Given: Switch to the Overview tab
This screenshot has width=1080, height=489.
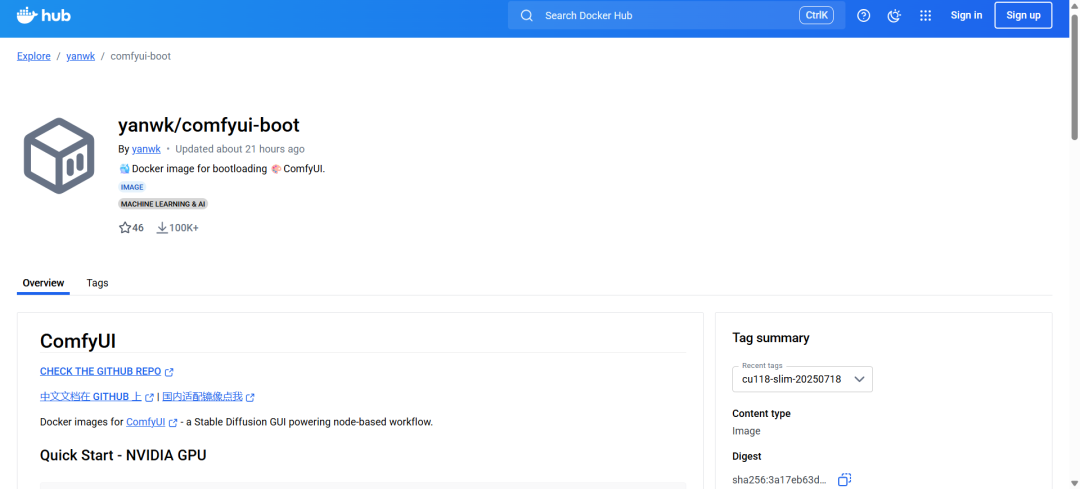Looking at the screenshot, I should [x=43, y=283].
